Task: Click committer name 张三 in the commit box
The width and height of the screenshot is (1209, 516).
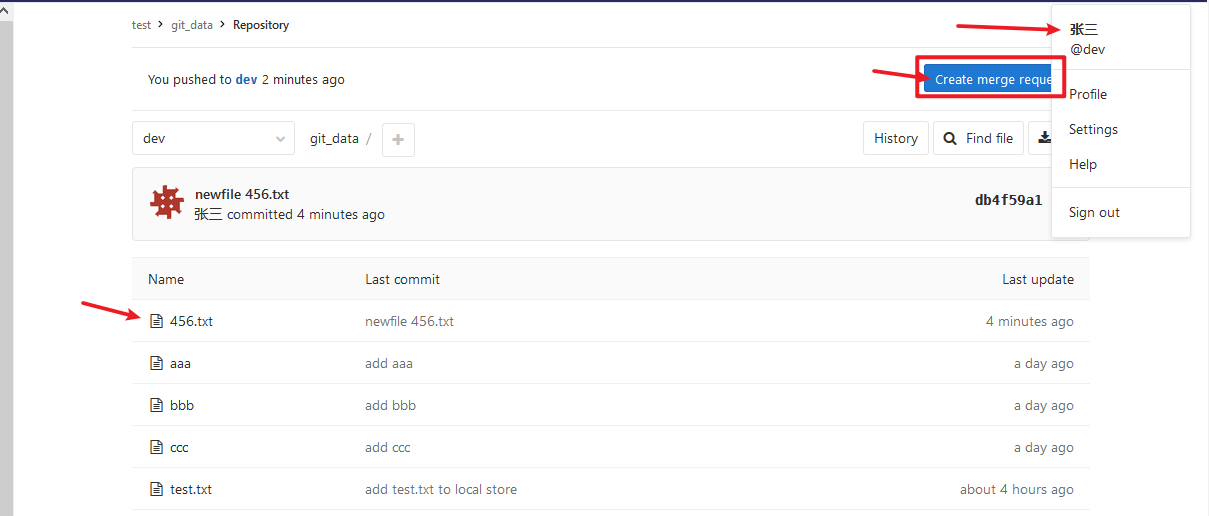Action: point(209,214)
